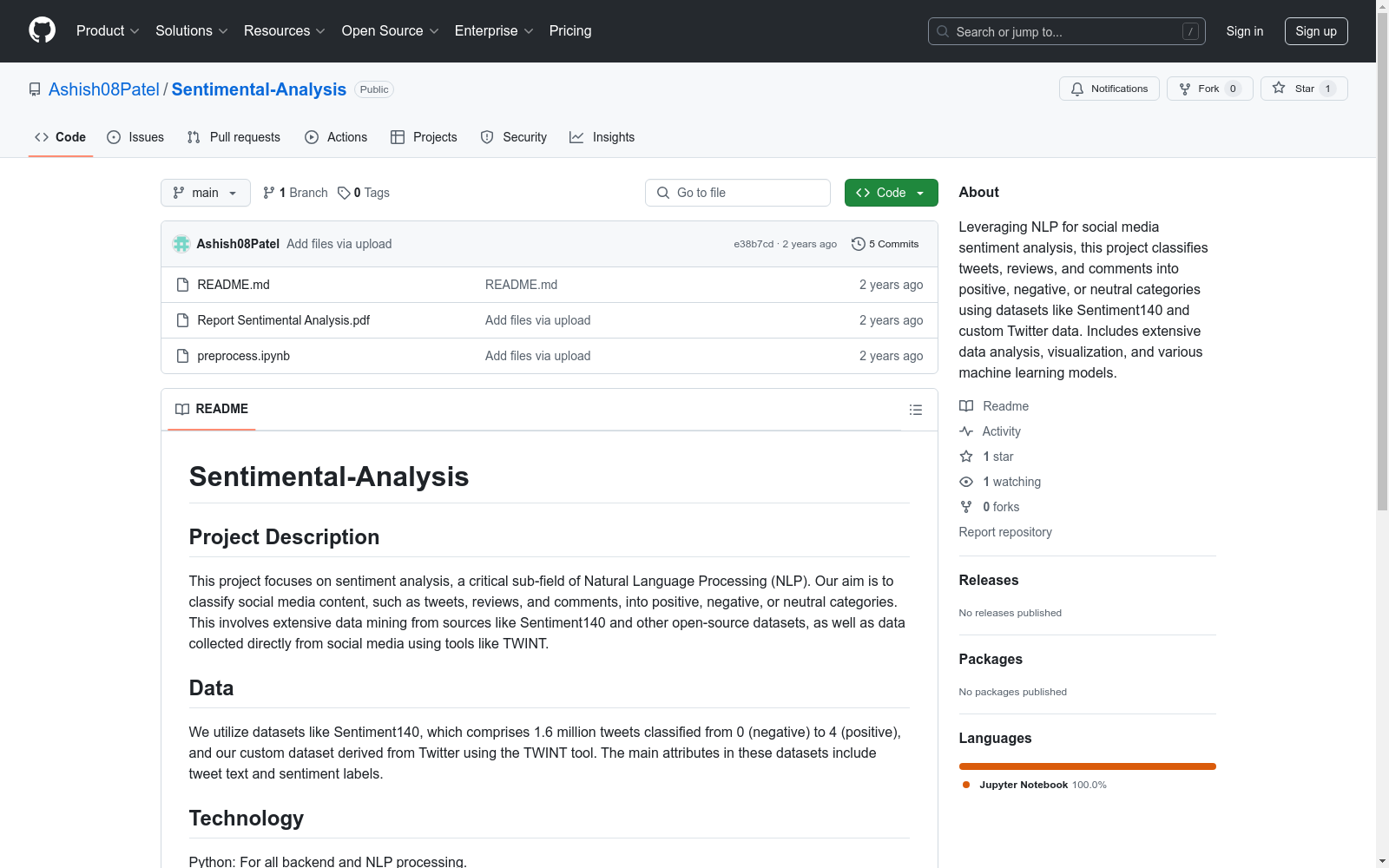Click the Report Sentimental Analysis.pdf file icon

(182, 320)
